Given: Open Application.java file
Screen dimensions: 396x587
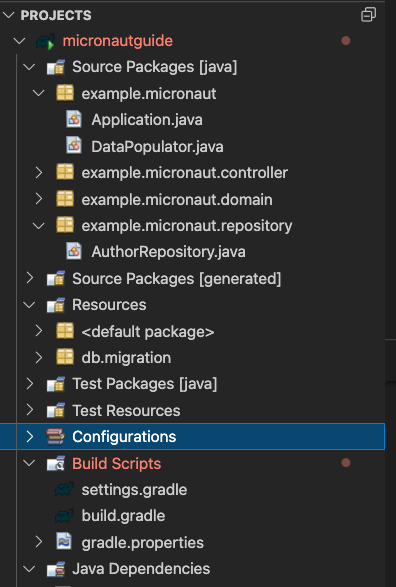Looking at the screenshot, I should pyautogui.click(x=147, y=120).
